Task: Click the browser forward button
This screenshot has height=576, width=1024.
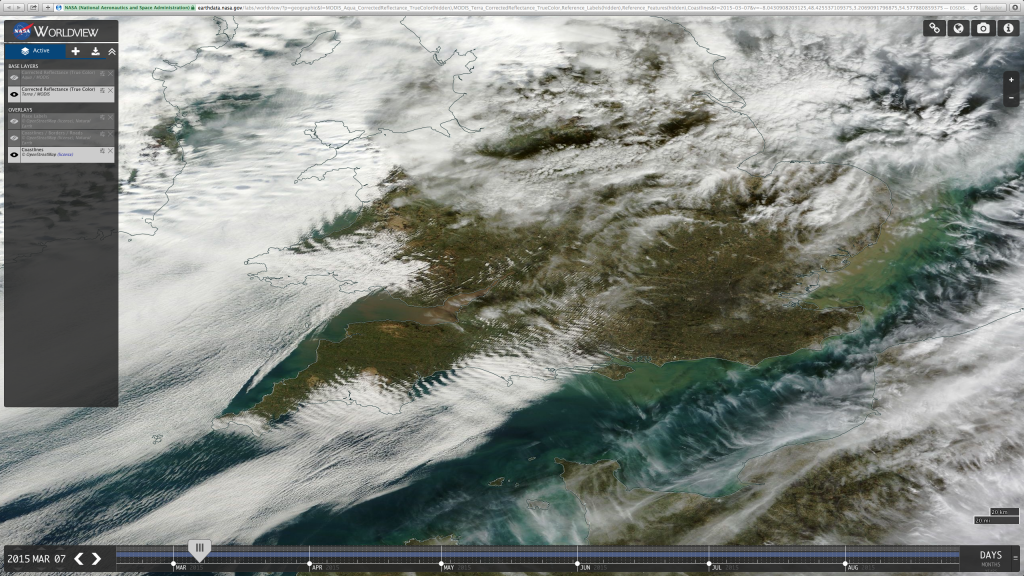Action: [x=19, y=7]
